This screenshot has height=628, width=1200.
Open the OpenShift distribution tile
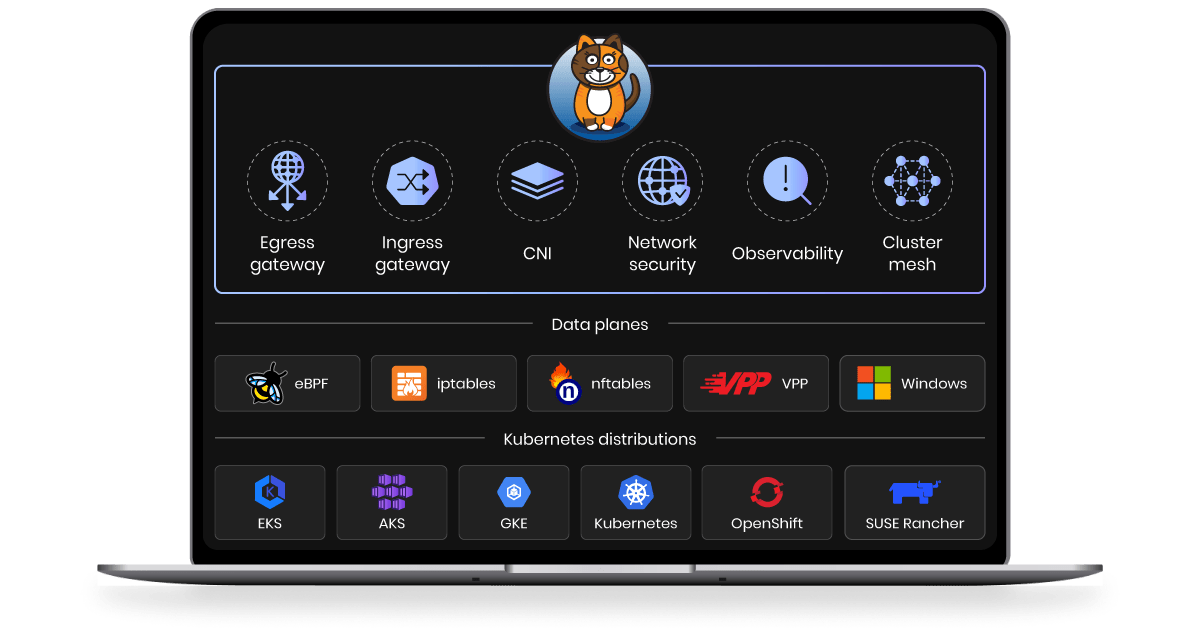[767, 502]
